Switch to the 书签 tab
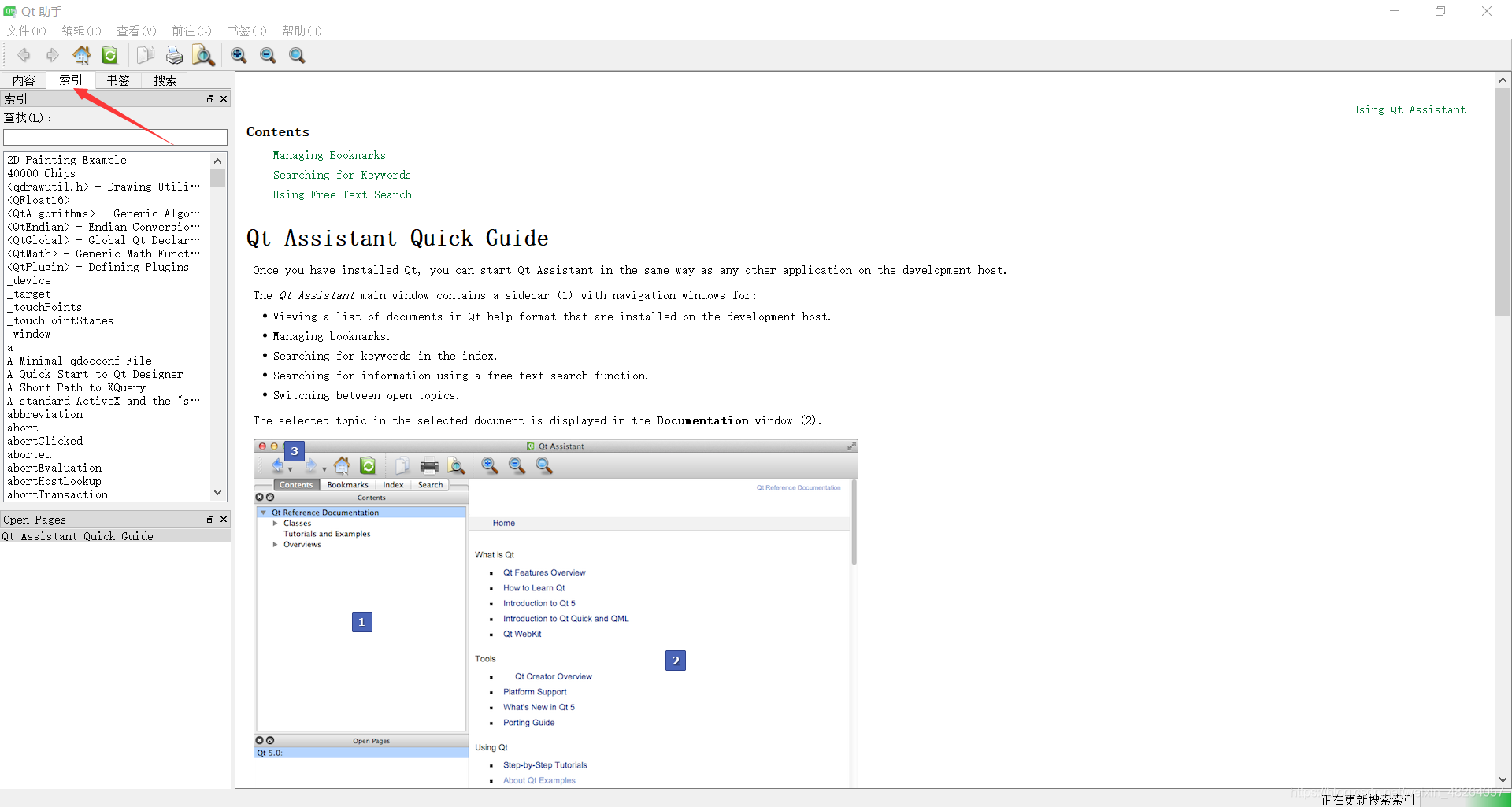1512x807 pixels. (118, 80)
